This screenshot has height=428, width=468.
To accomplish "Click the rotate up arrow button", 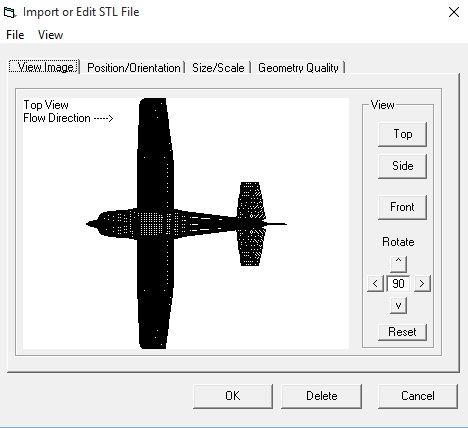I will click(x=398, y=264).
